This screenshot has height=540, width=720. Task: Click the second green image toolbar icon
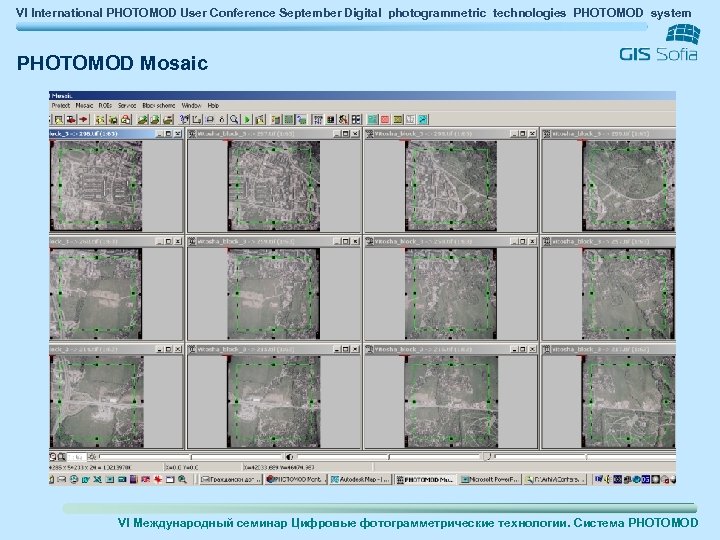pyautogui.click(x=155, y=119)
